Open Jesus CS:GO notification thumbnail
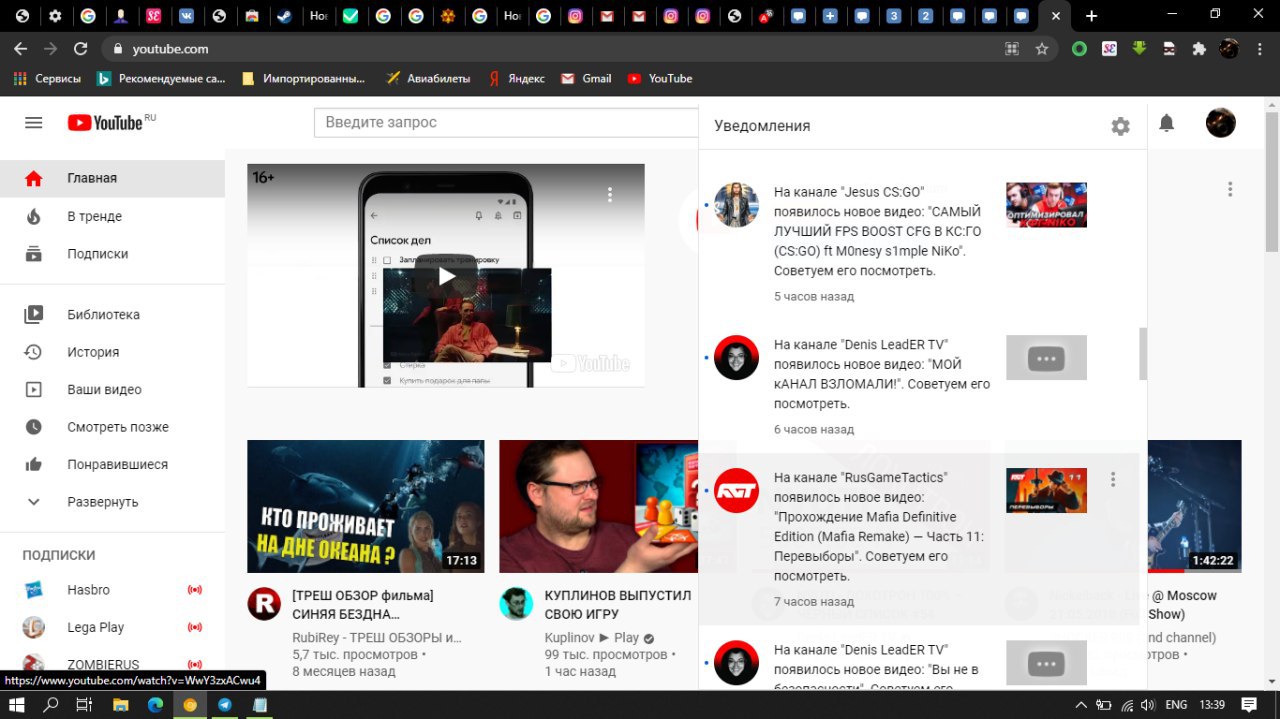 [x=1046, y=205]
